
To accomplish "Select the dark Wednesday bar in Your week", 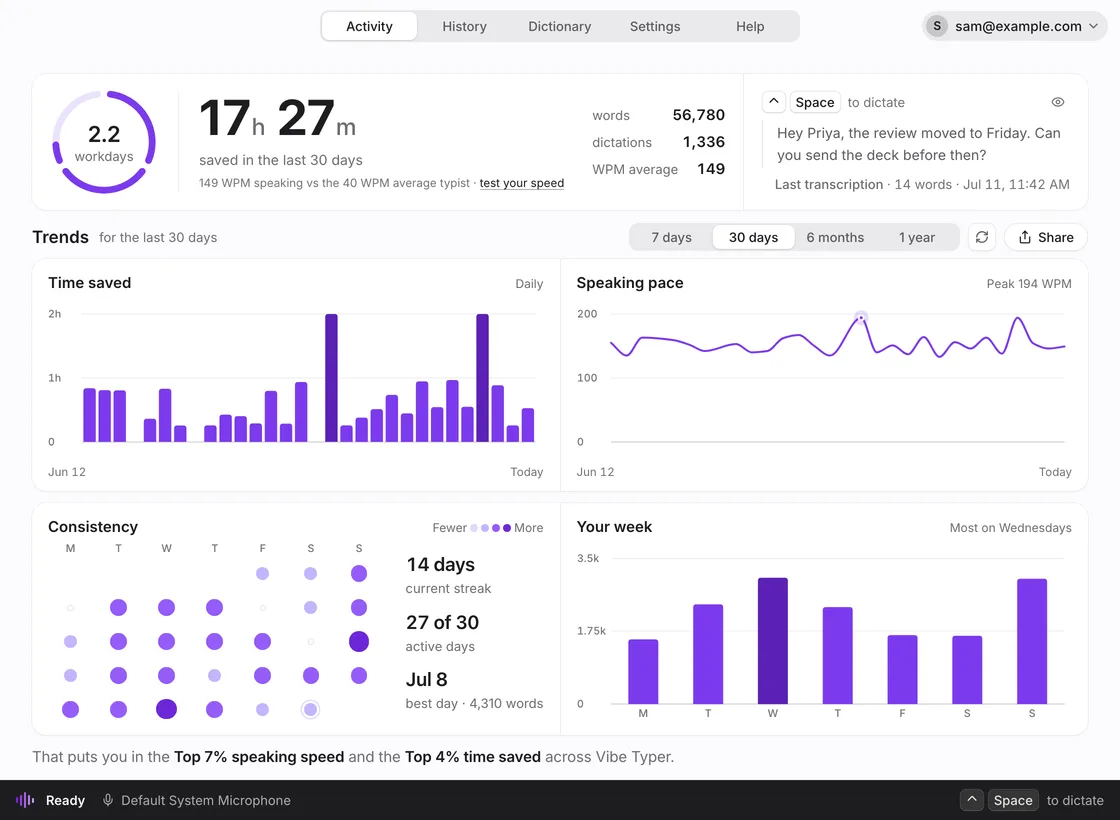I will point(772,641).
